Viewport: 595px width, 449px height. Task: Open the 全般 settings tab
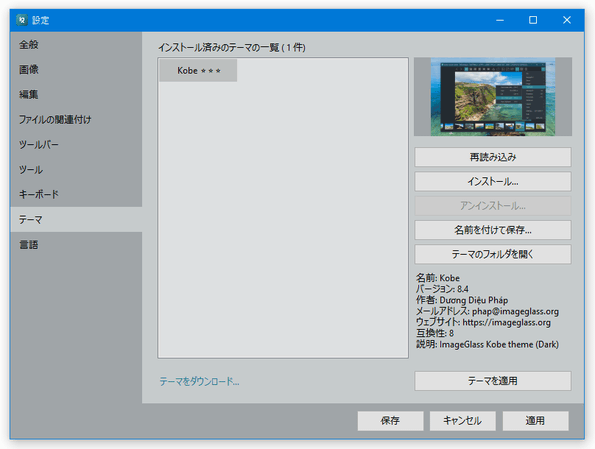pos(76,45)
